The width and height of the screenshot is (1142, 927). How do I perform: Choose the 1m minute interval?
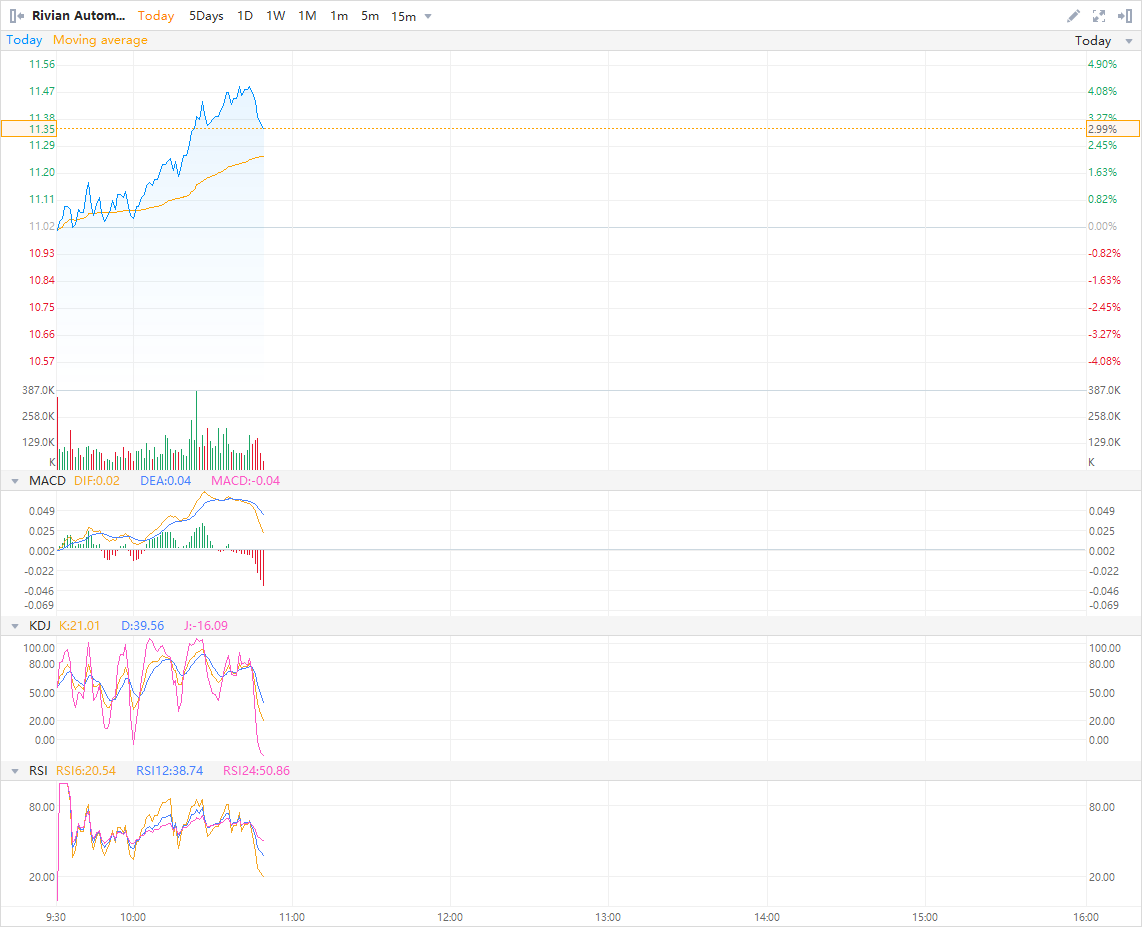pyautogui.click(x=339, y=16)
